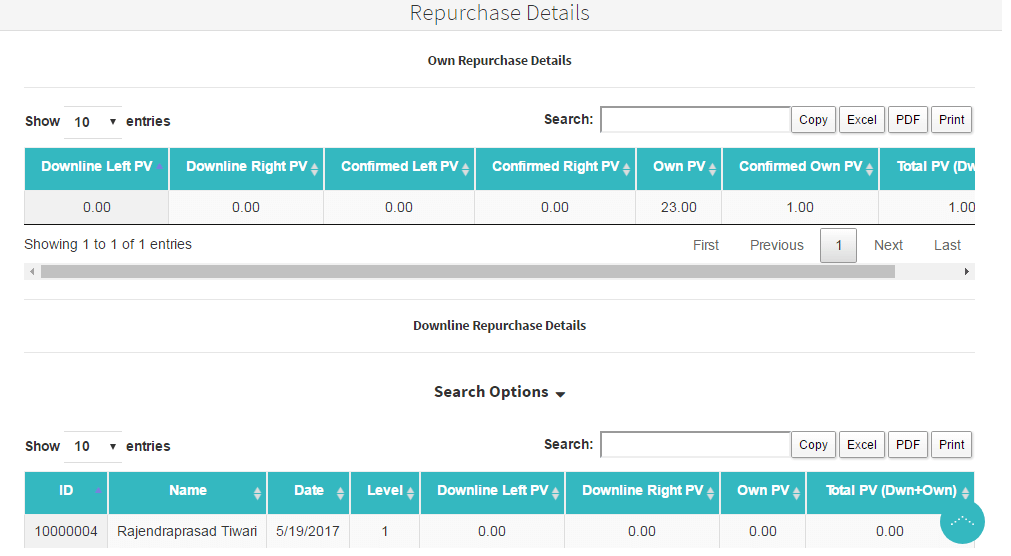Screen dimensions: 1011x556
Task: Jump to Last page of own table
Action: [947, 245]
